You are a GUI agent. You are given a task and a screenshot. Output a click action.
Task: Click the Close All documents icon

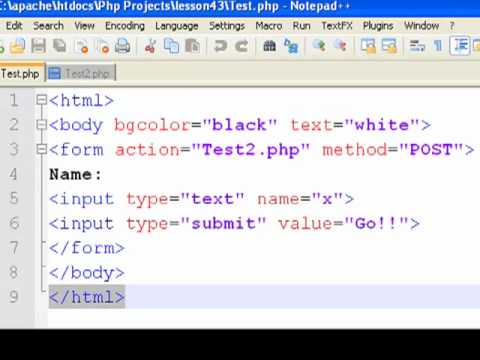[103, 46]
